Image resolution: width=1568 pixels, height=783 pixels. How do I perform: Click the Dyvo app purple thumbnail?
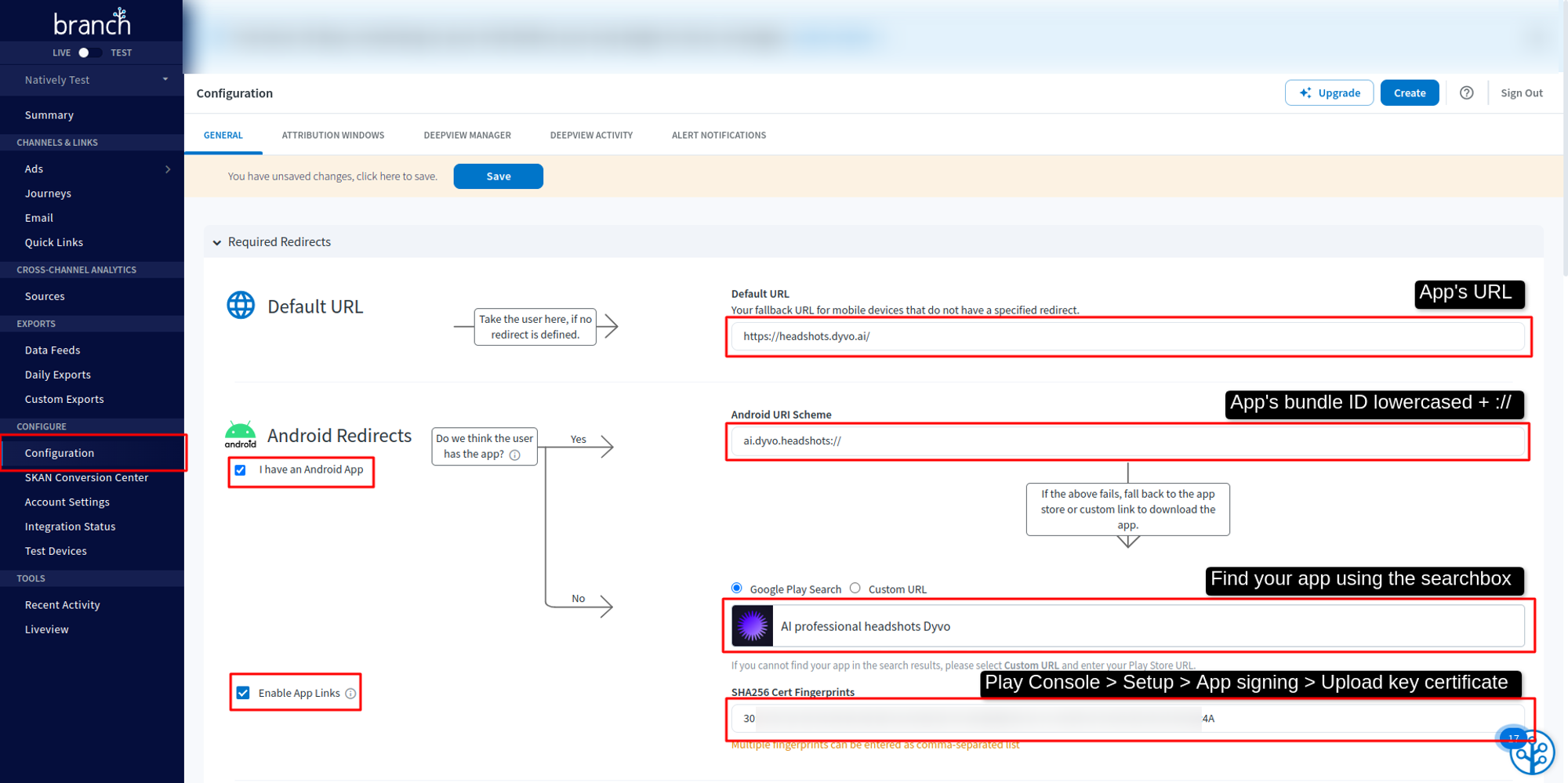753,626
